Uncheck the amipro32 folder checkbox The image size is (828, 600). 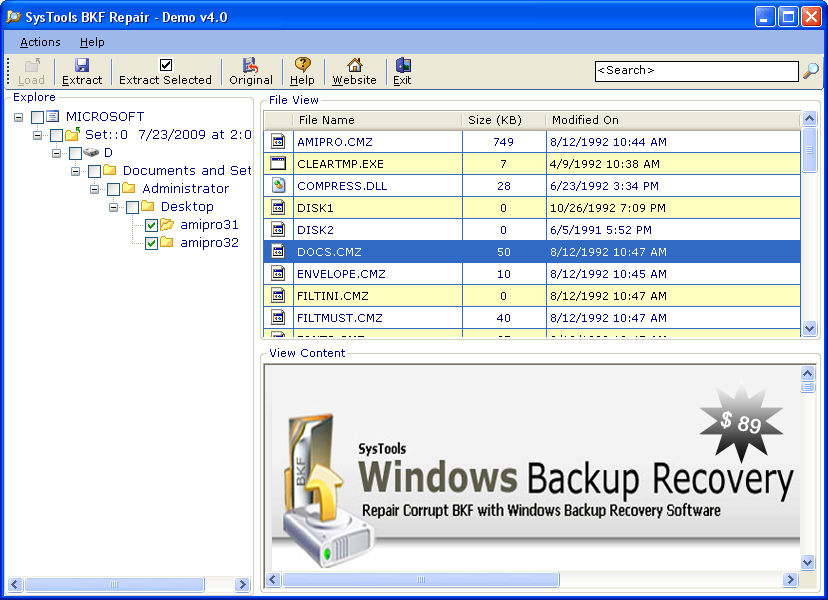[x=151, y=243]
